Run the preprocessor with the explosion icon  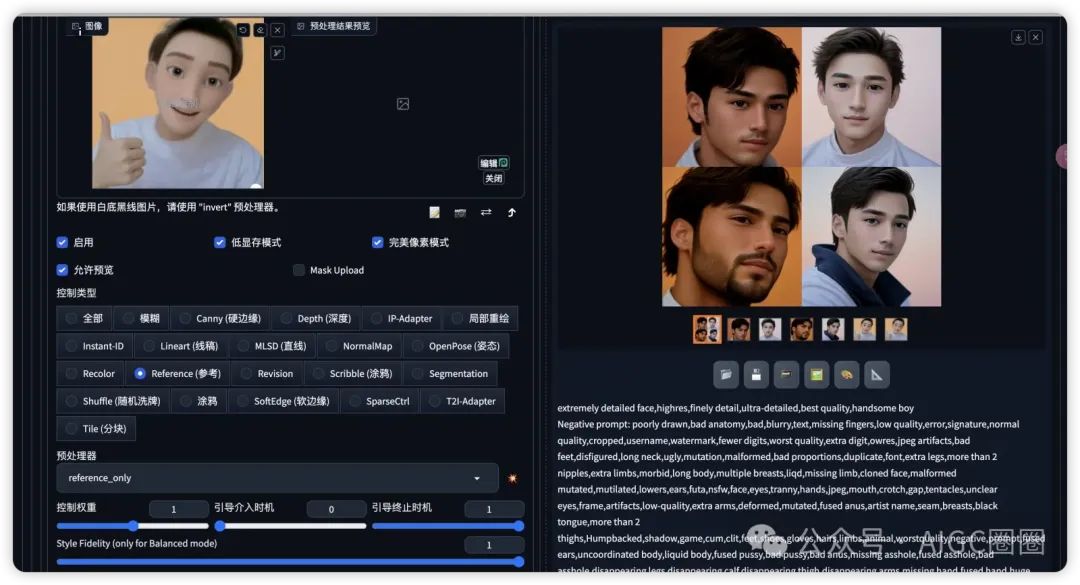[x=512, y=478]
